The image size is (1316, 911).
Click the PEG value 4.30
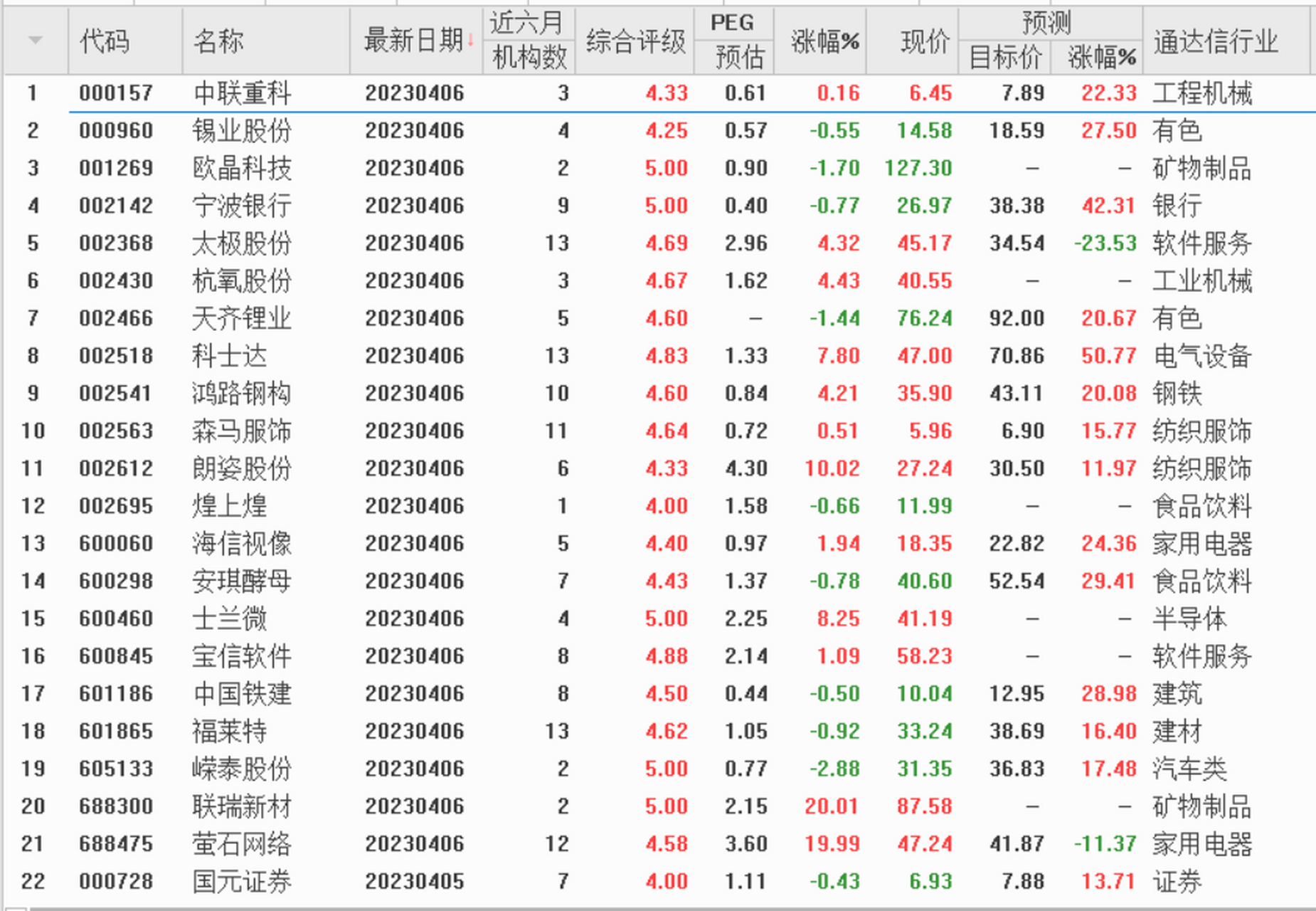(x=746, y=468)
